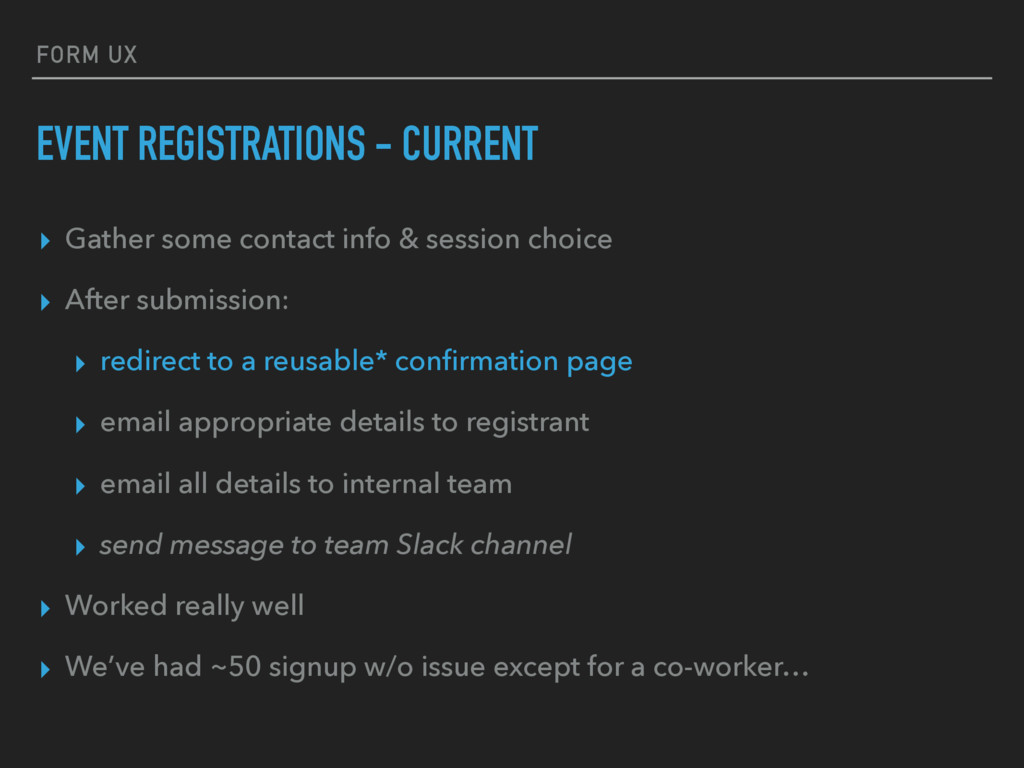Click bullet arrow before After submission
This screenshot has height=768, width=1024.
(45, 302)
